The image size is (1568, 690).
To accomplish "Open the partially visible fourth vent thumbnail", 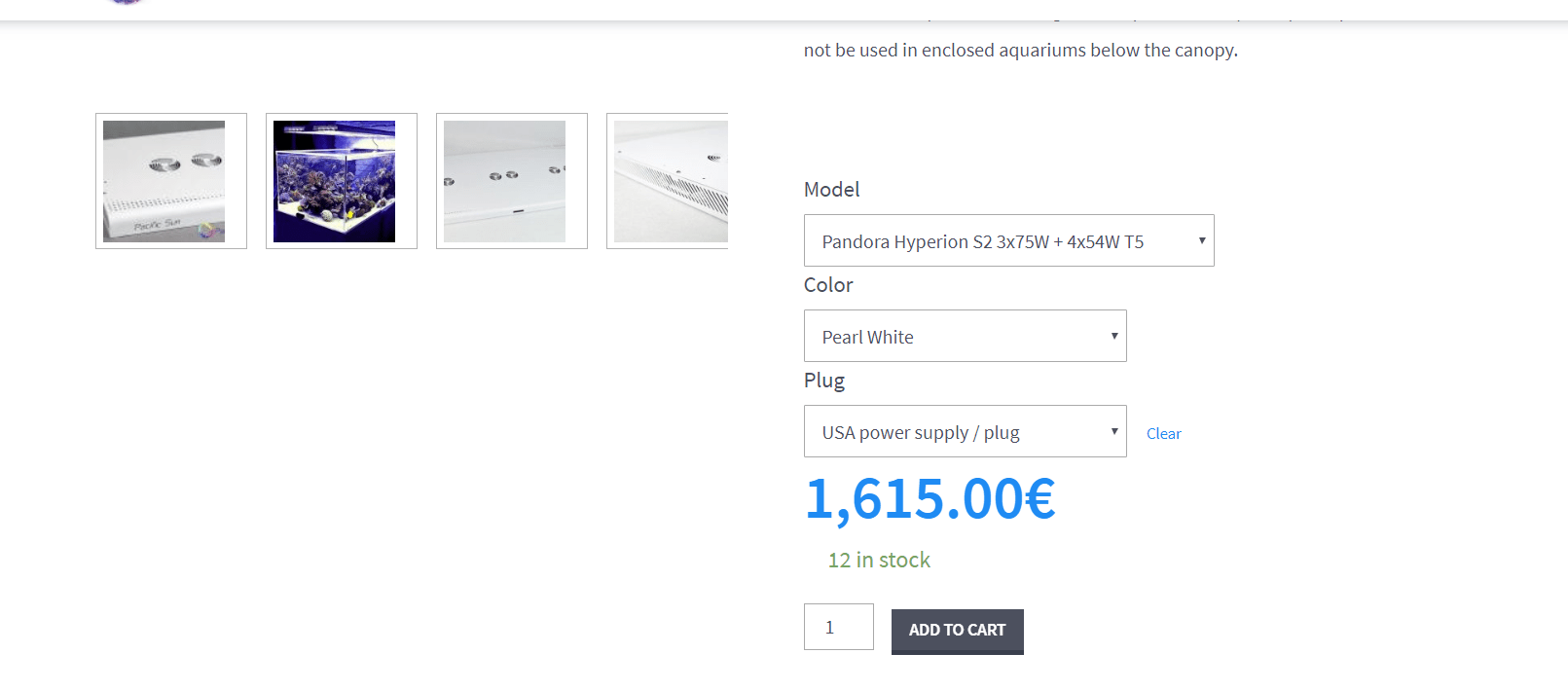I will pyautogui.click(x=670, y=181).
